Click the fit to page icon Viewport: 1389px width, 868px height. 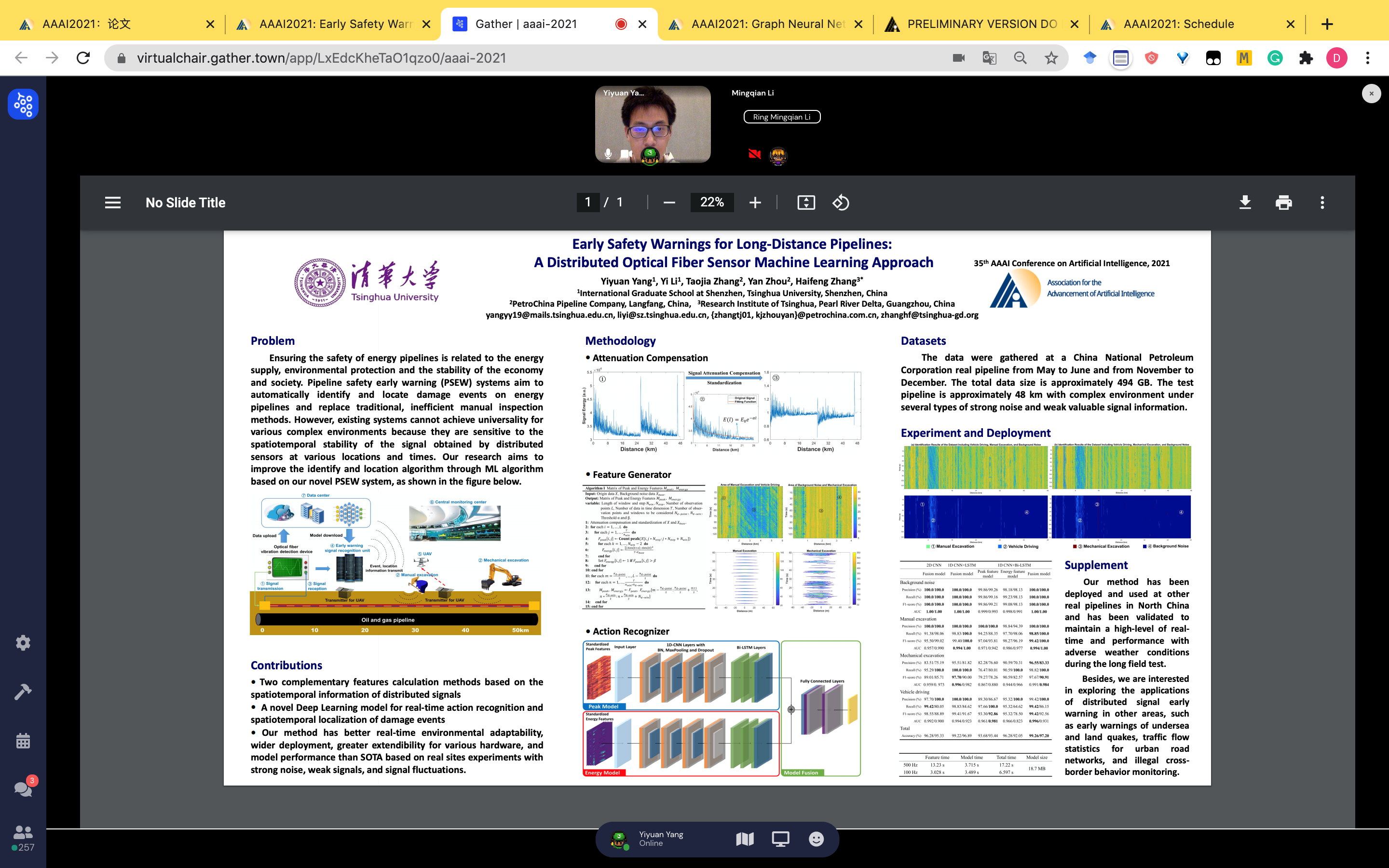pos(806,203)
